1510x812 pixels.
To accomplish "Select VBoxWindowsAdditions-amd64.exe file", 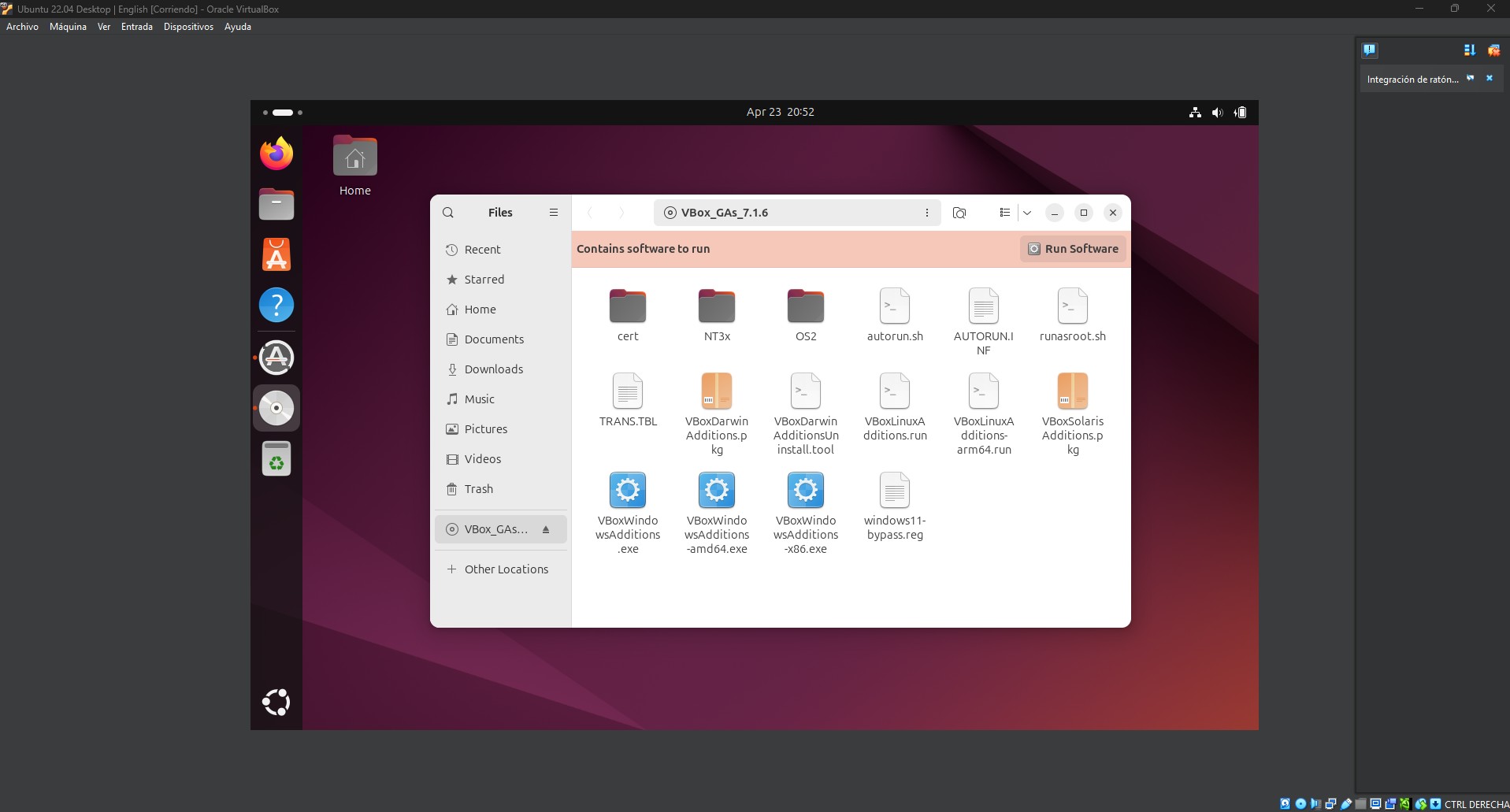I will tap(717, 513).
